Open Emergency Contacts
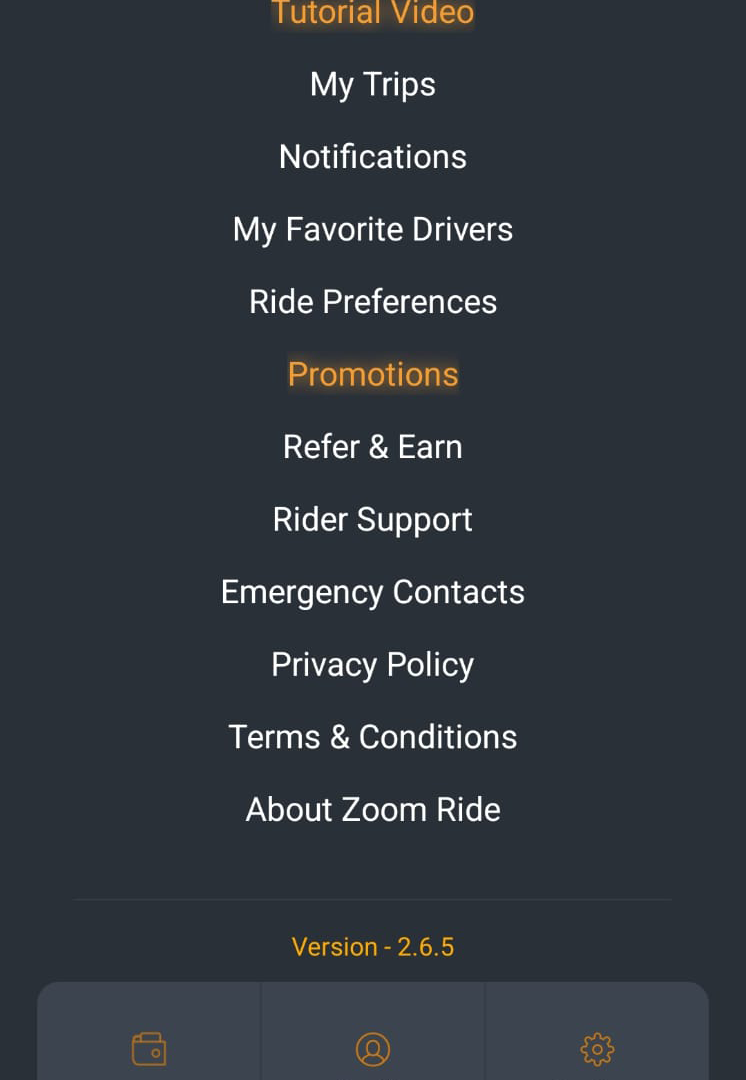 click(x=373, y=592)
